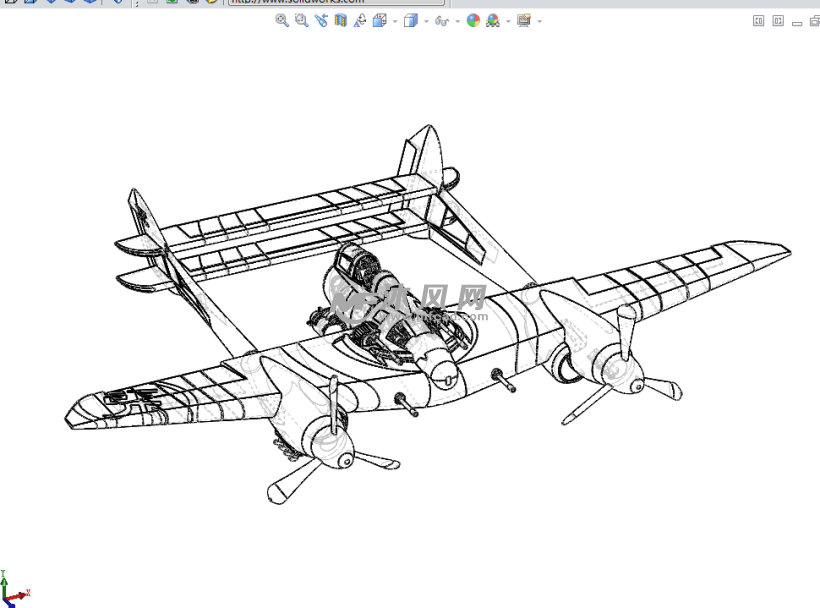820x608 pixels.
Task: Click the solidworks.com address field
Action: pyautogui.click(x=336, y=2)
